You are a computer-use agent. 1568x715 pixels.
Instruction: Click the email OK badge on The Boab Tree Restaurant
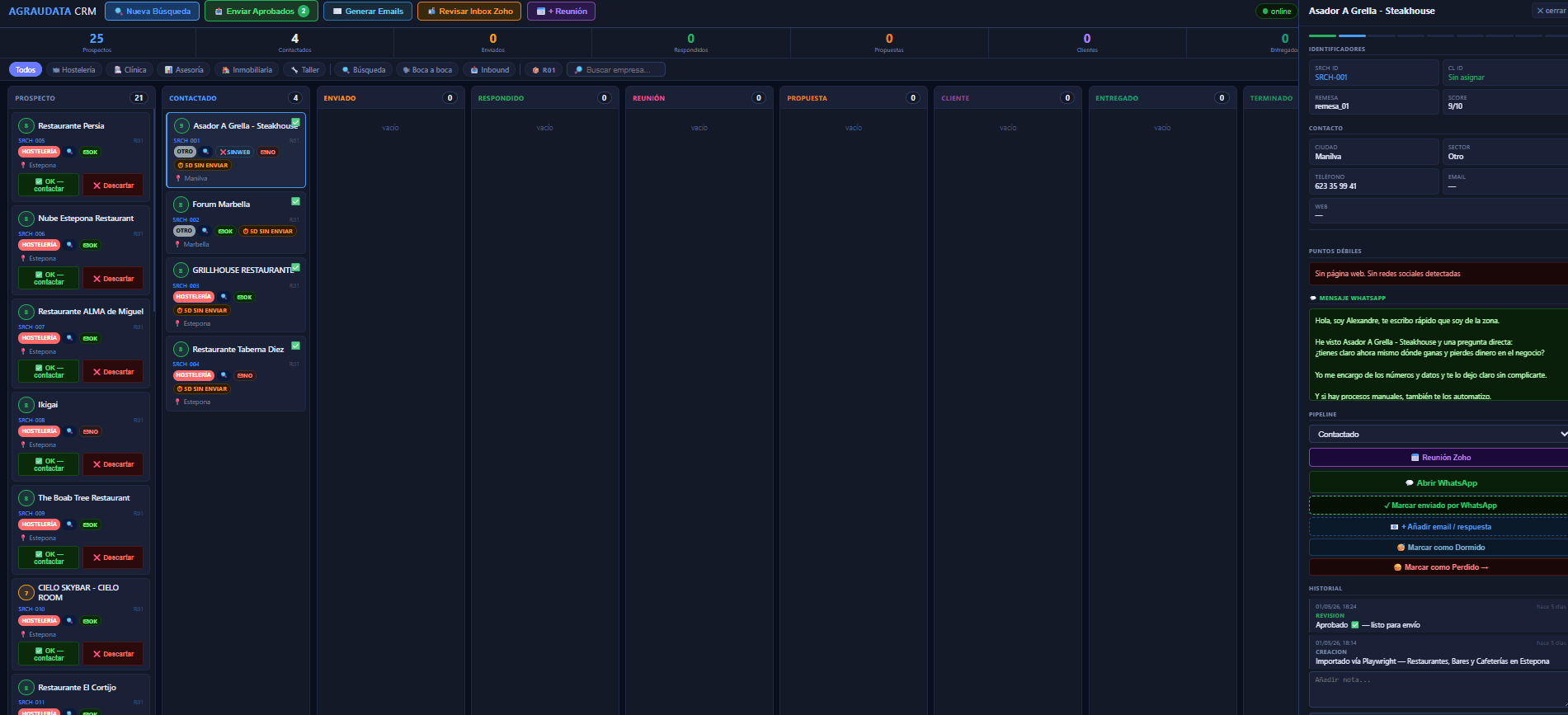click(x=91, y=524)
